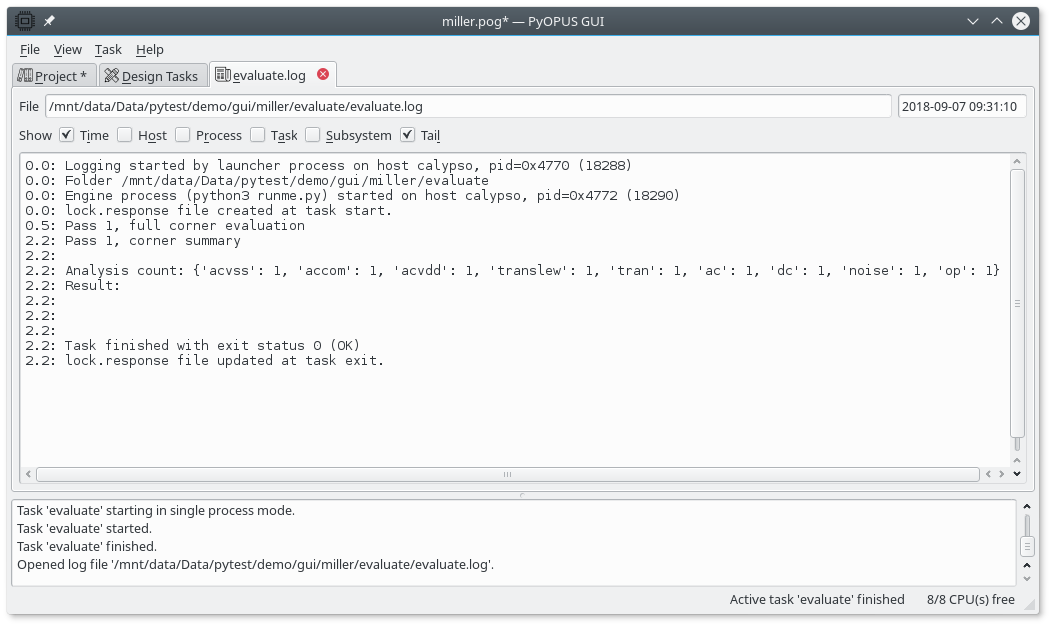Click the PyOPUS application icon in title bar
Image resolution: width=1052 pixels, height=627 pixels.
point(24,21)
